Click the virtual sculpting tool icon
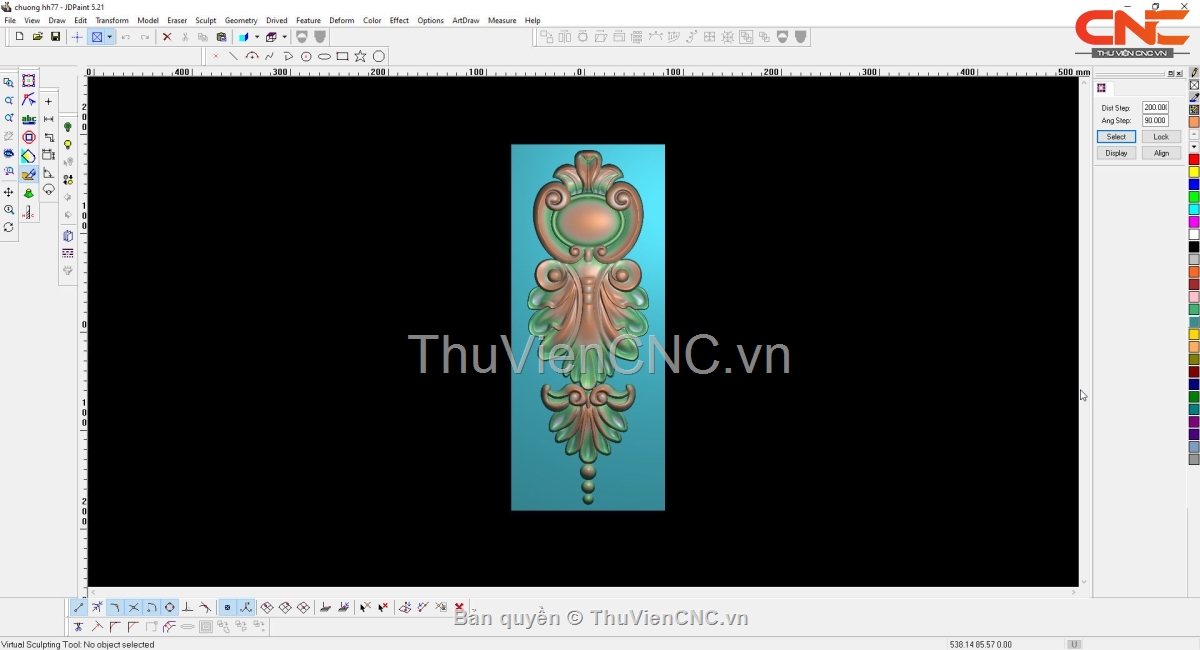This screenshot has width=1200, height=650. click(28, 174)
